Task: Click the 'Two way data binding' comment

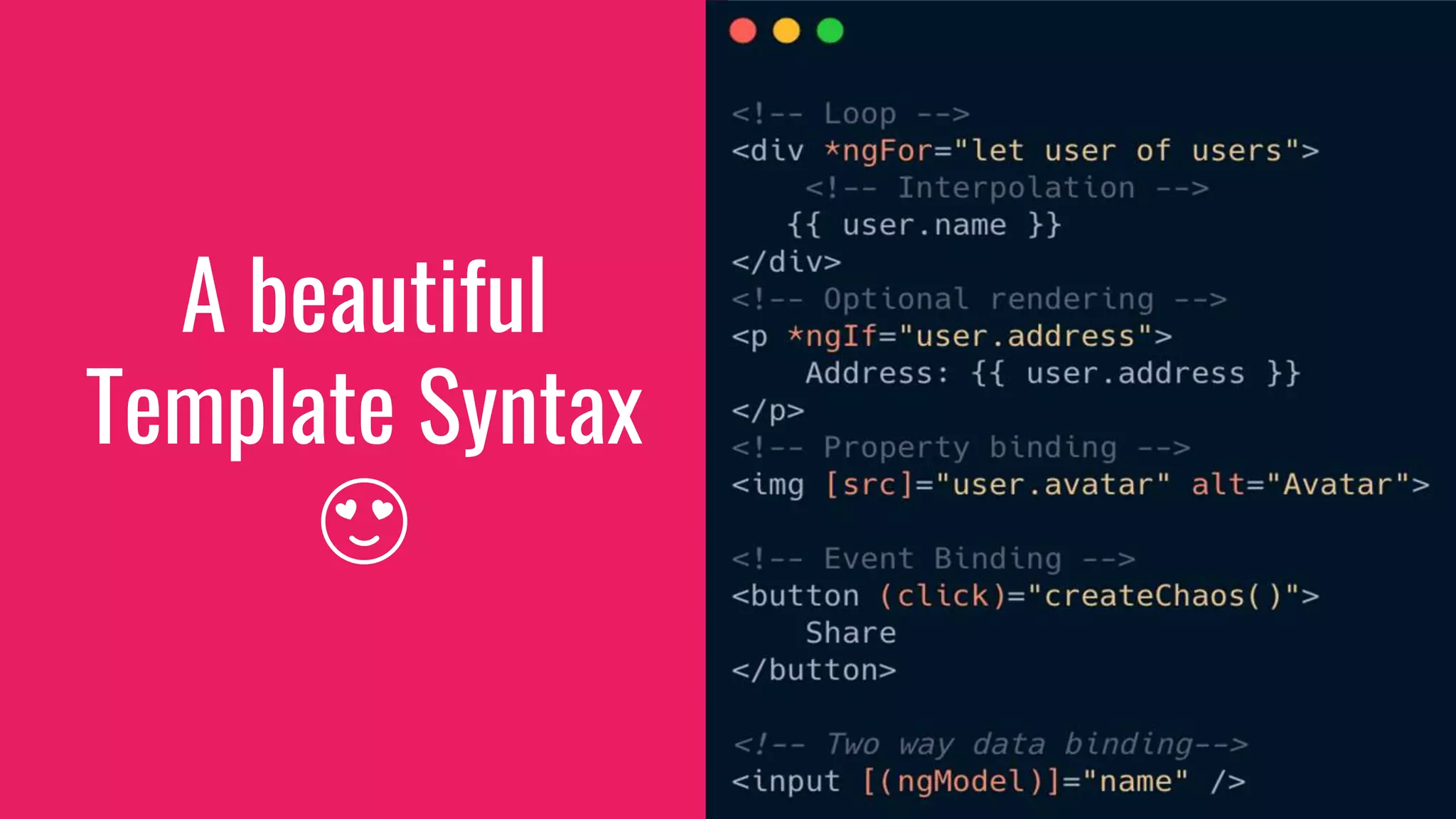Action: [990, 745]
